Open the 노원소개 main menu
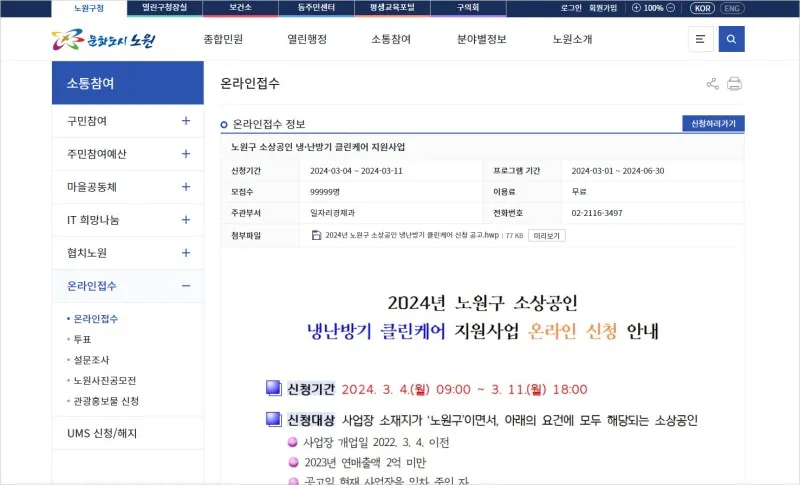Screen dimensions: 800x485 coord(572,39)
